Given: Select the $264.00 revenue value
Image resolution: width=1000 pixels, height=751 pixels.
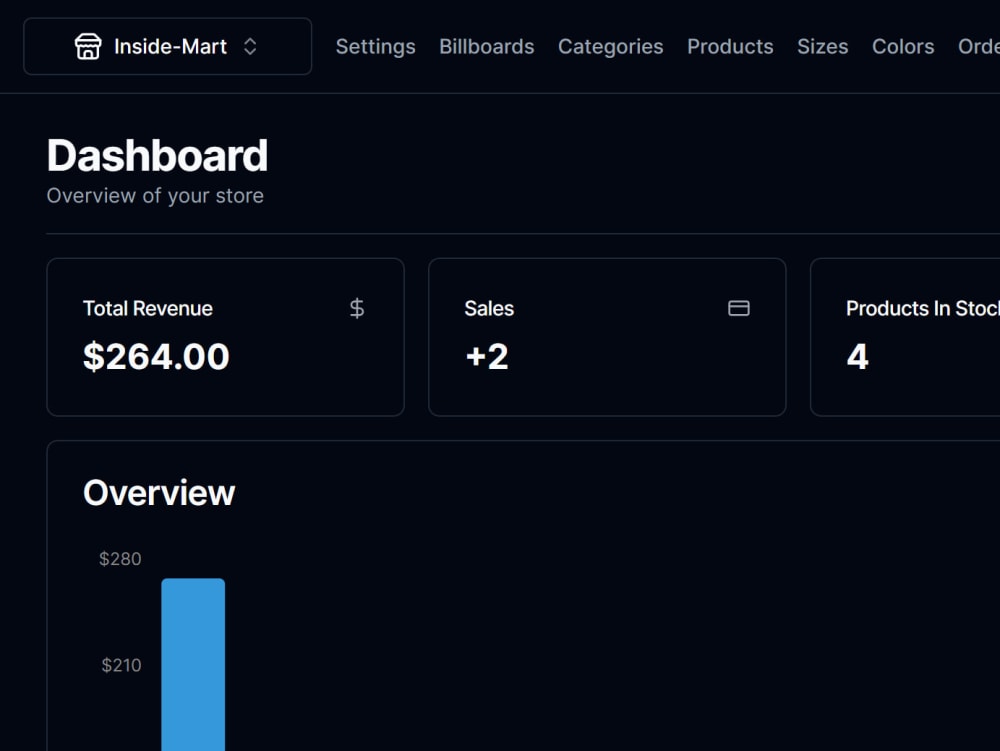Looking at the screenshot, I should (x=156, y=356).
